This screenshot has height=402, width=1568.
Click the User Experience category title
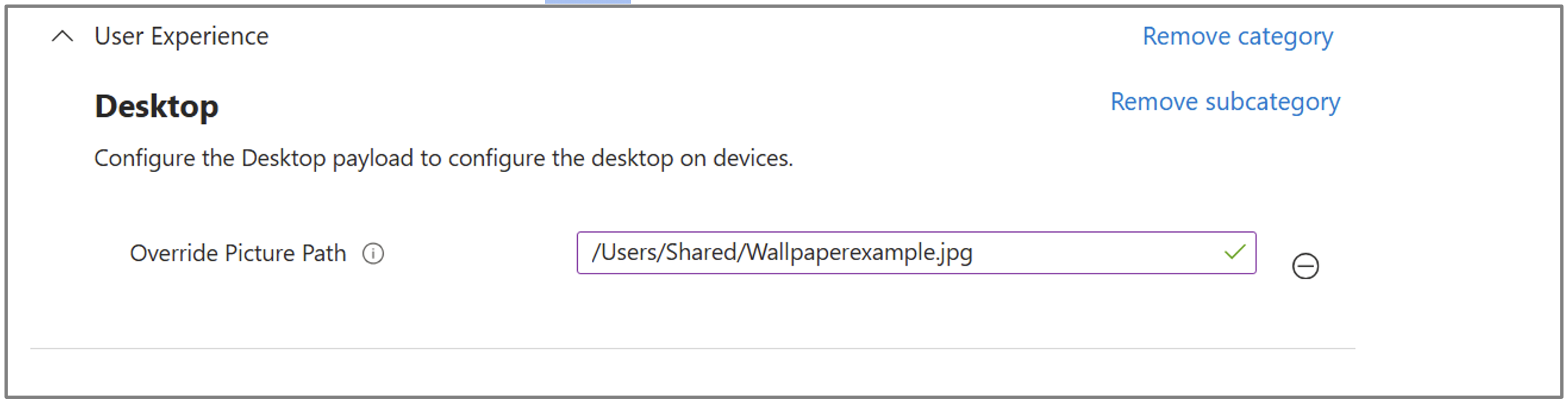coord(181,37)
